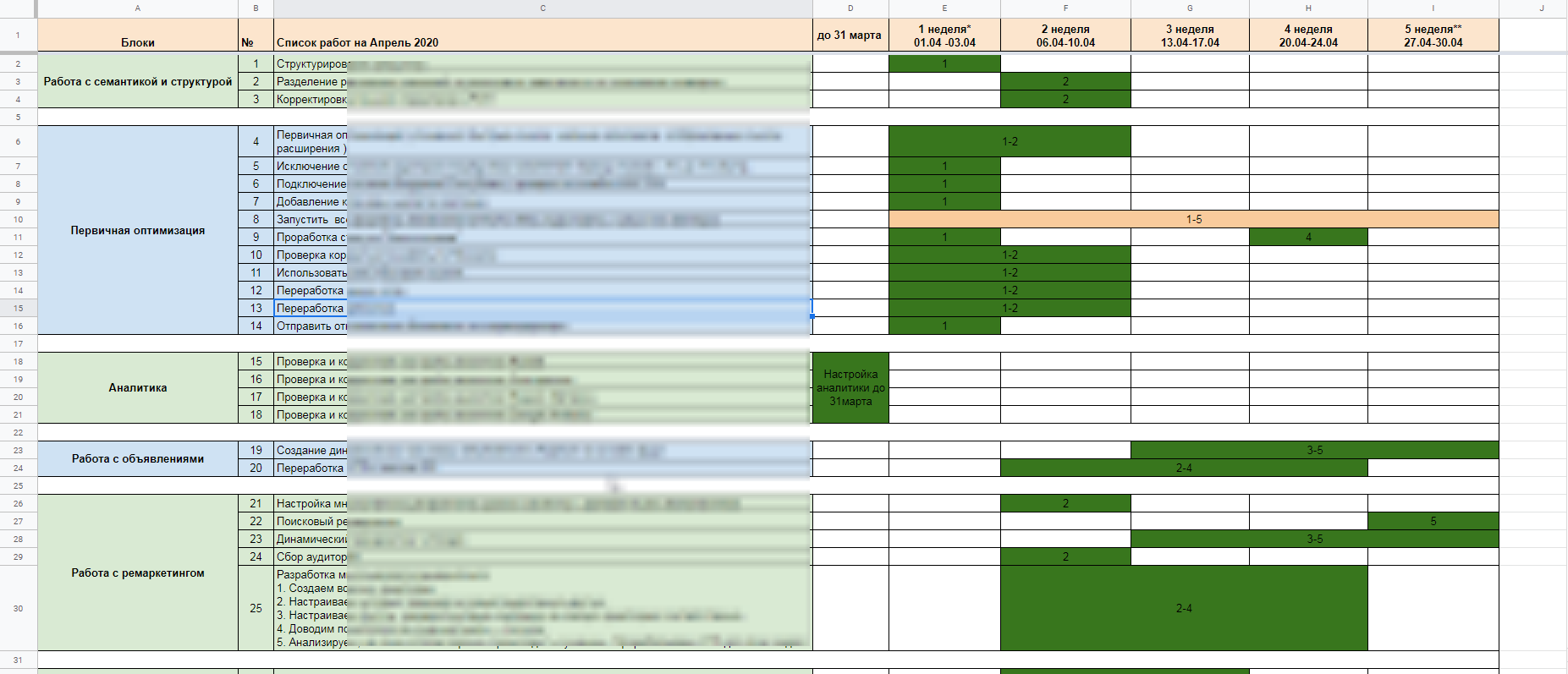The image size is (1568, 674).
Task: Select the 'Работа с объявлениями' block cell
Action: [138, 458]
